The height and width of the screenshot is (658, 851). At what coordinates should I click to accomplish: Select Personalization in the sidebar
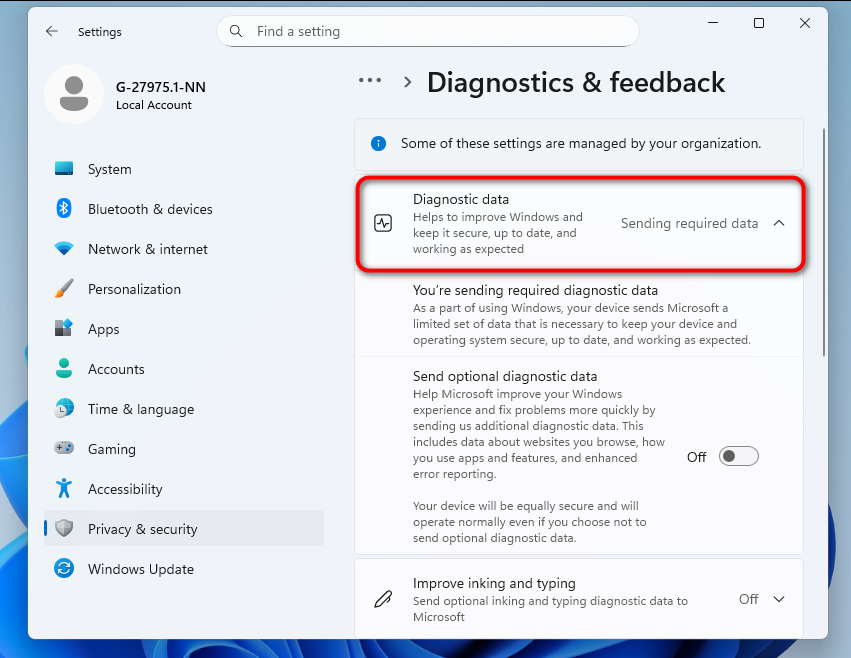pyautogui.click(x=184, y=289)
